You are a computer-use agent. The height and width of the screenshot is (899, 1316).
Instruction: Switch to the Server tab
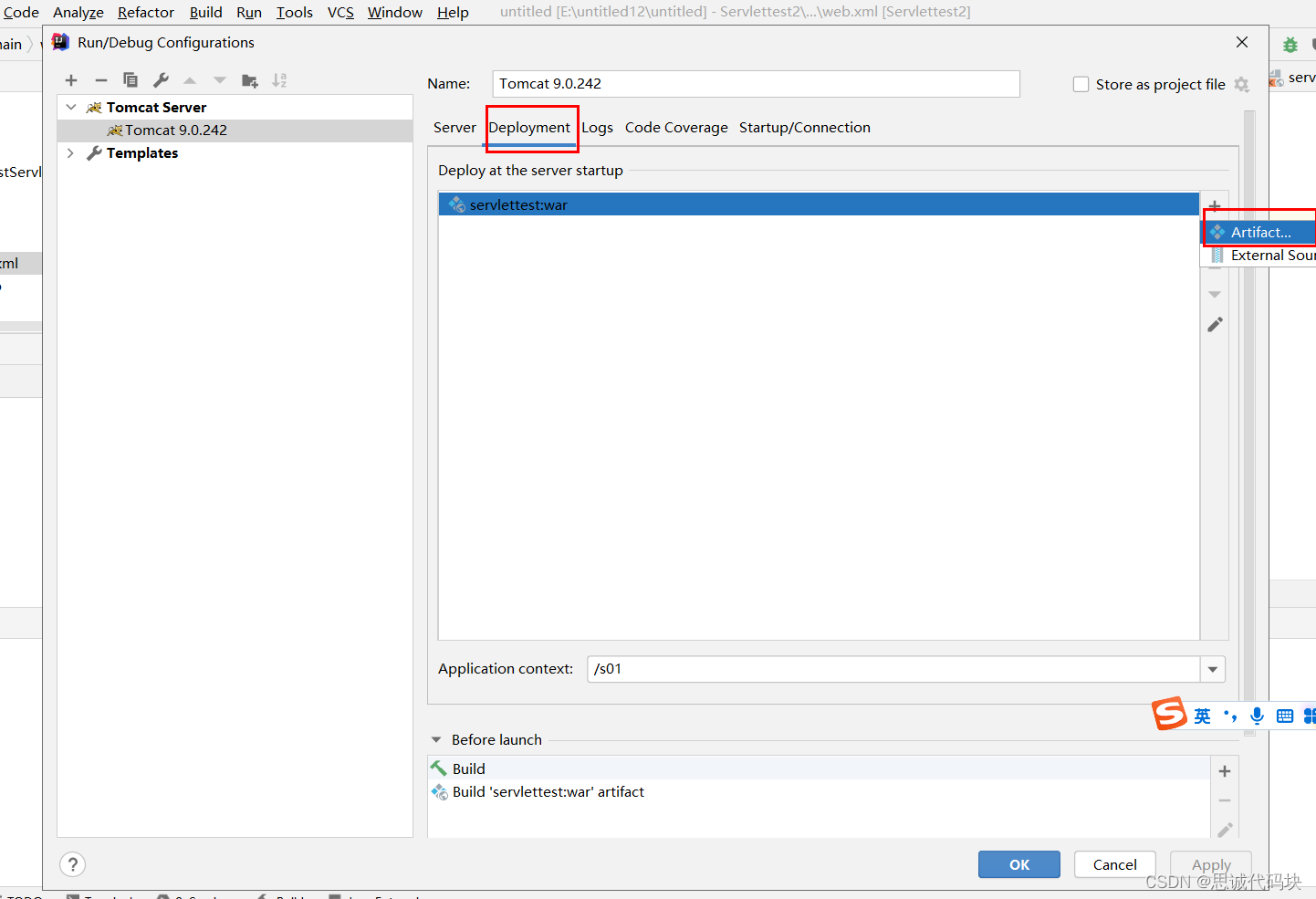point(454,128)
